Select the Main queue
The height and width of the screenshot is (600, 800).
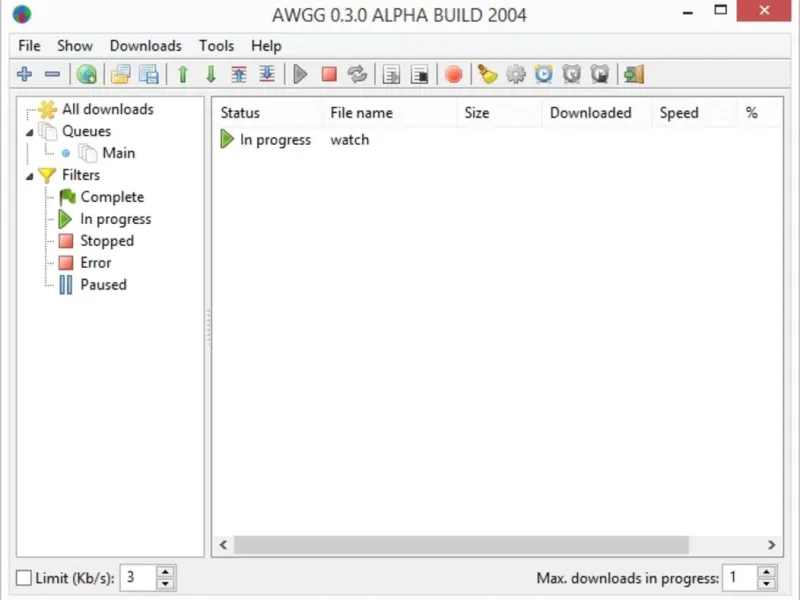pos(118,153)
